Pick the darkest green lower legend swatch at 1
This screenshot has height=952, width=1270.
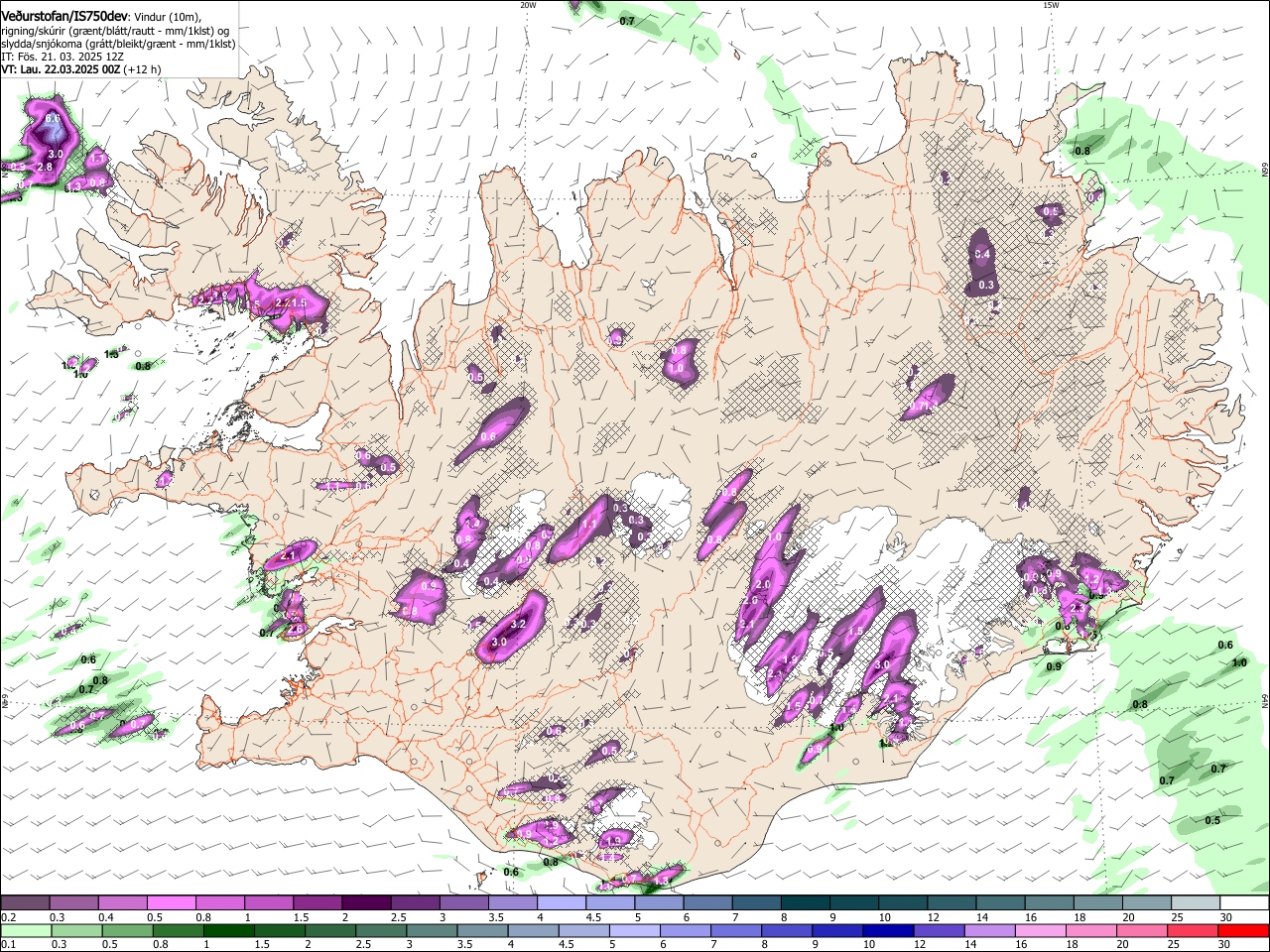228,930
